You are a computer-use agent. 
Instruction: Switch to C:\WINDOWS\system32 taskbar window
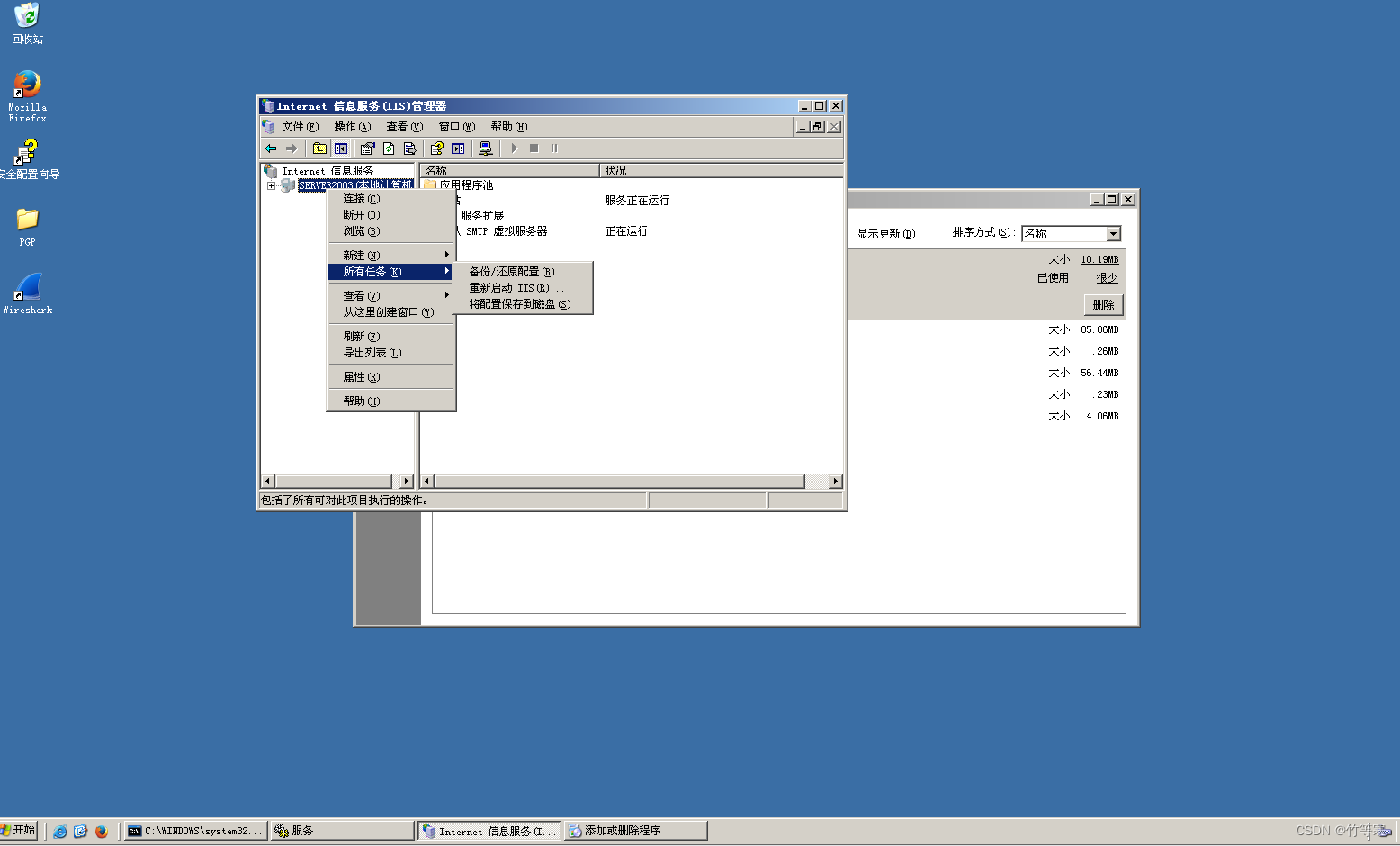pyautogui.click(x=195, y=832)
